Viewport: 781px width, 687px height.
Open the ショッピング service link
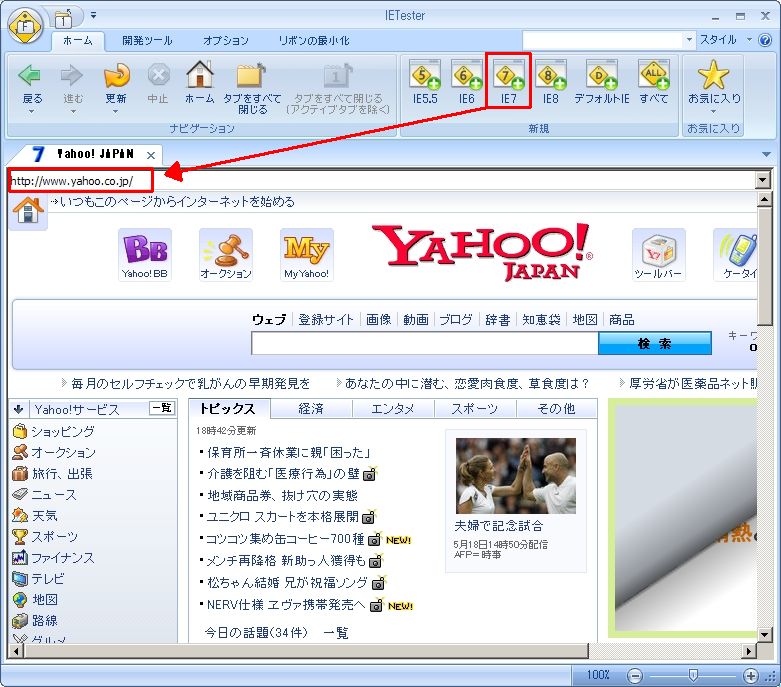63,431
